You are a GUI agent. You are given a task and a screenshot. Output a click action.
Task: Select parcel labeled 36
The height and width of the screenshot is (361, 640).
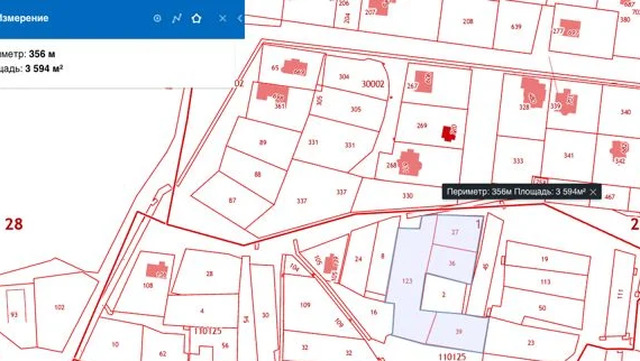point(452,263)
